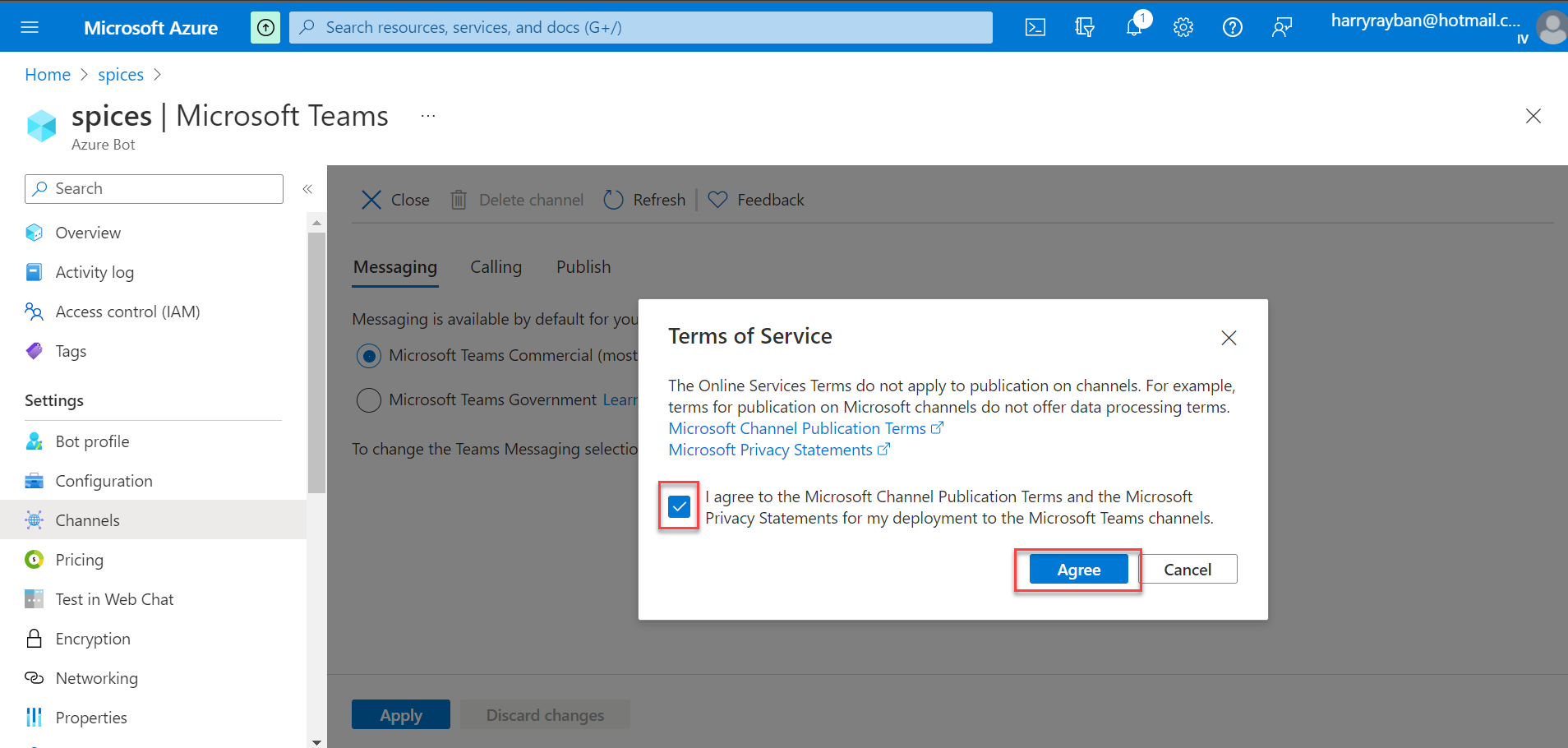
Task: Open the top bar feedback person icon
Action: coord(1282,27)
